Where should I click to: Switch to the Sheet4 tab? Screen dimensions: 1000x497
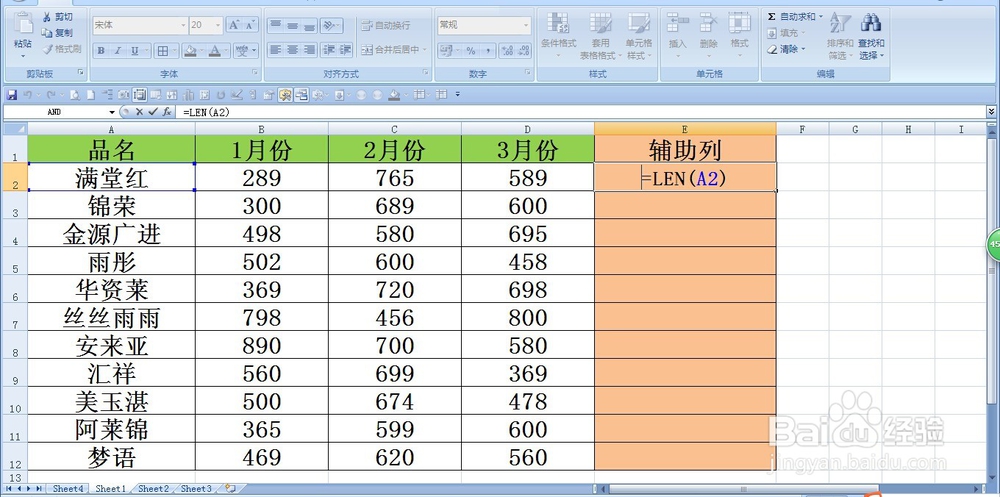coord(68,489)
